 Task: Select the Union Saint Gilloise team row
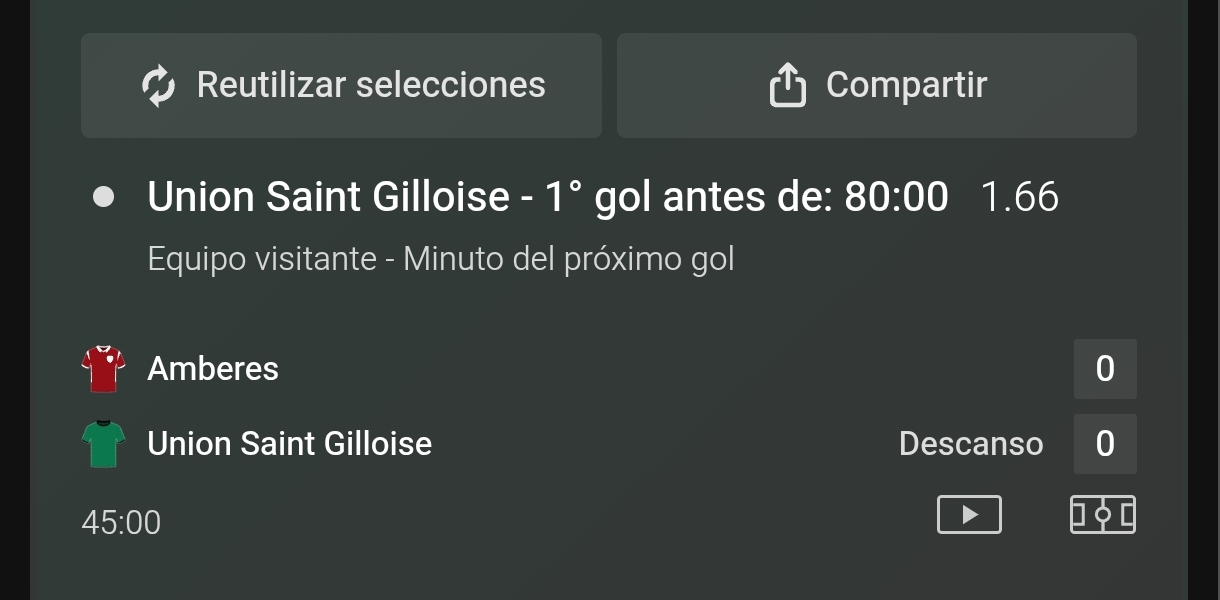(609, 444)
